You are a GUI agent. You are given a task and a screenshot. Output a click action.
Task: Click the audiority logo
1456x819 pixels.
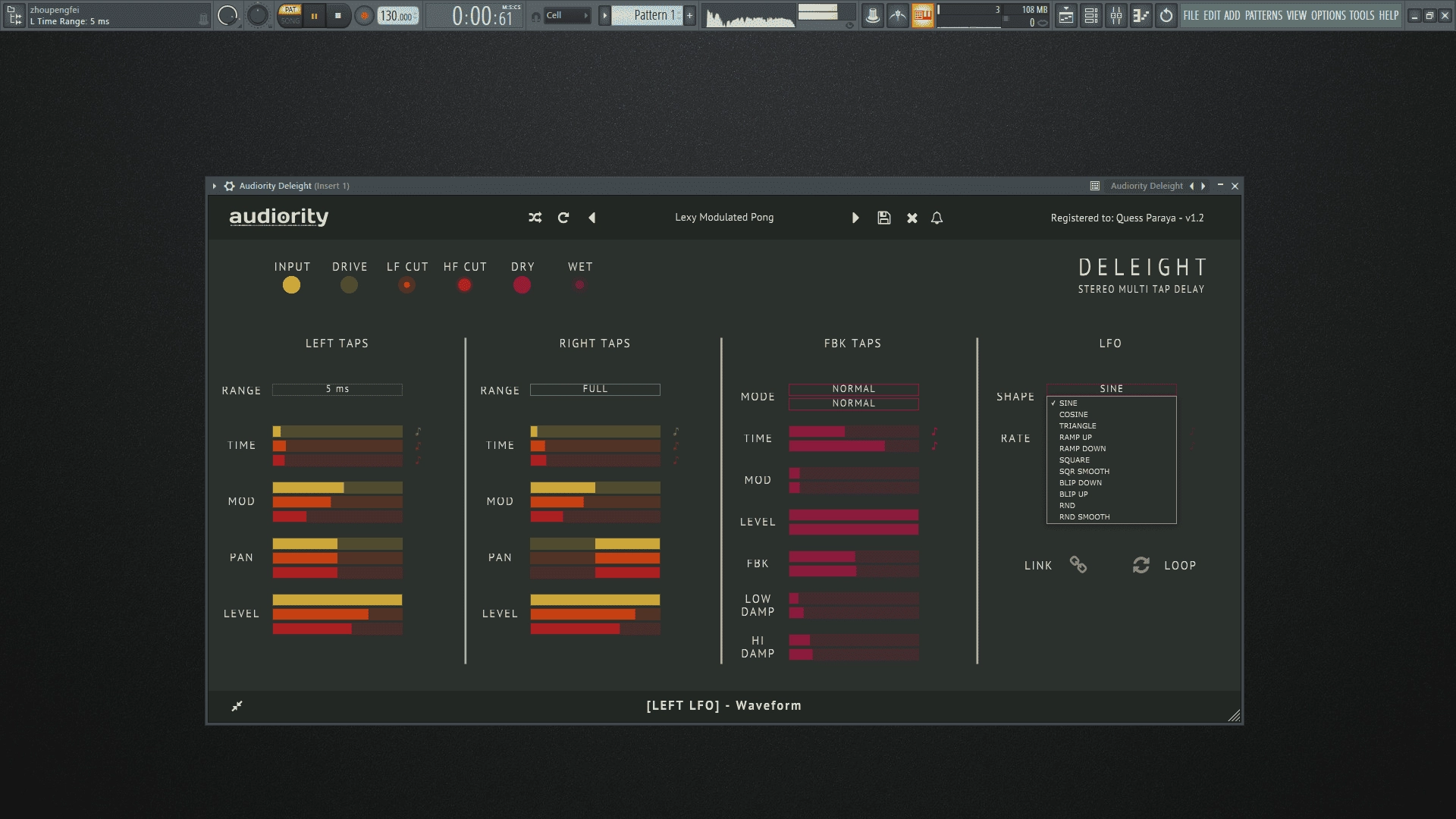click(279, 217)
